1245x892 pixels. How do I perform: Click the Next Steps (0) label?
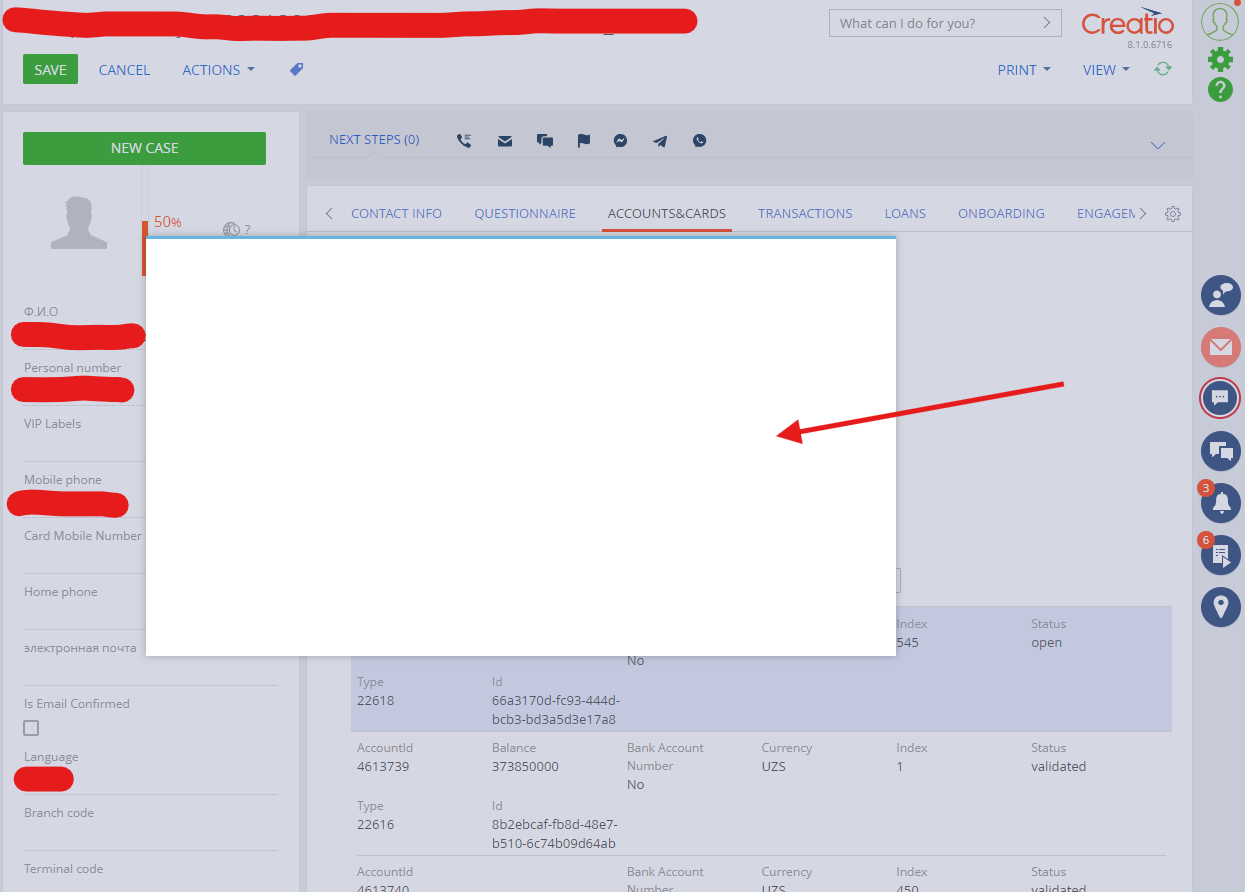pyautogui.click(x=374, y=140)
